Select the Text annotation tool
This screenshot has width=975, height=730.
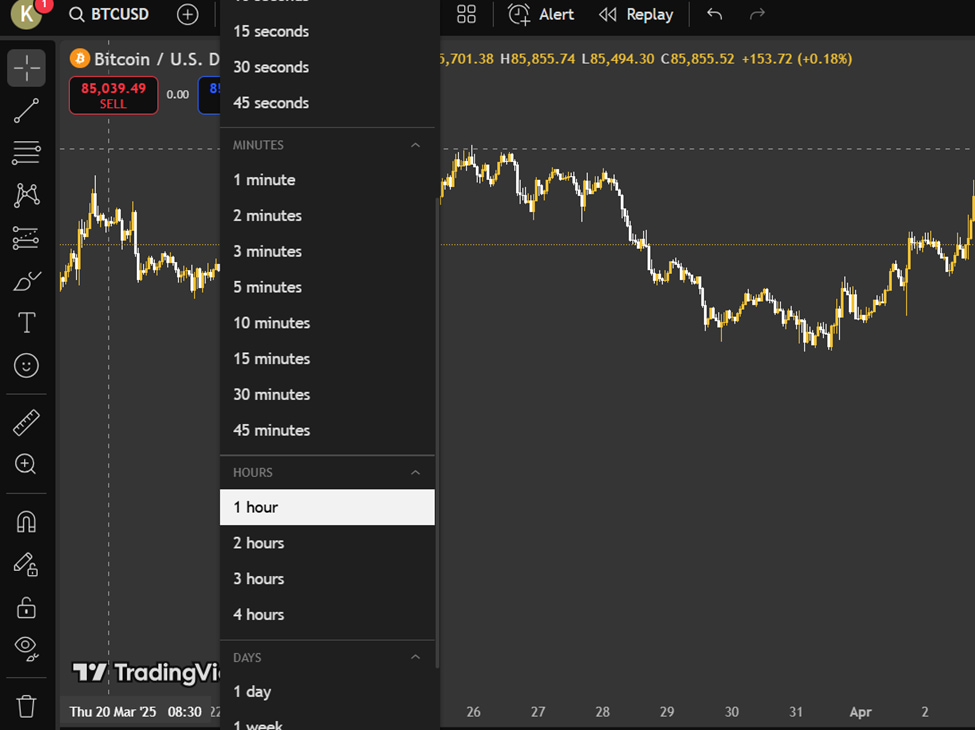point(26,323)
